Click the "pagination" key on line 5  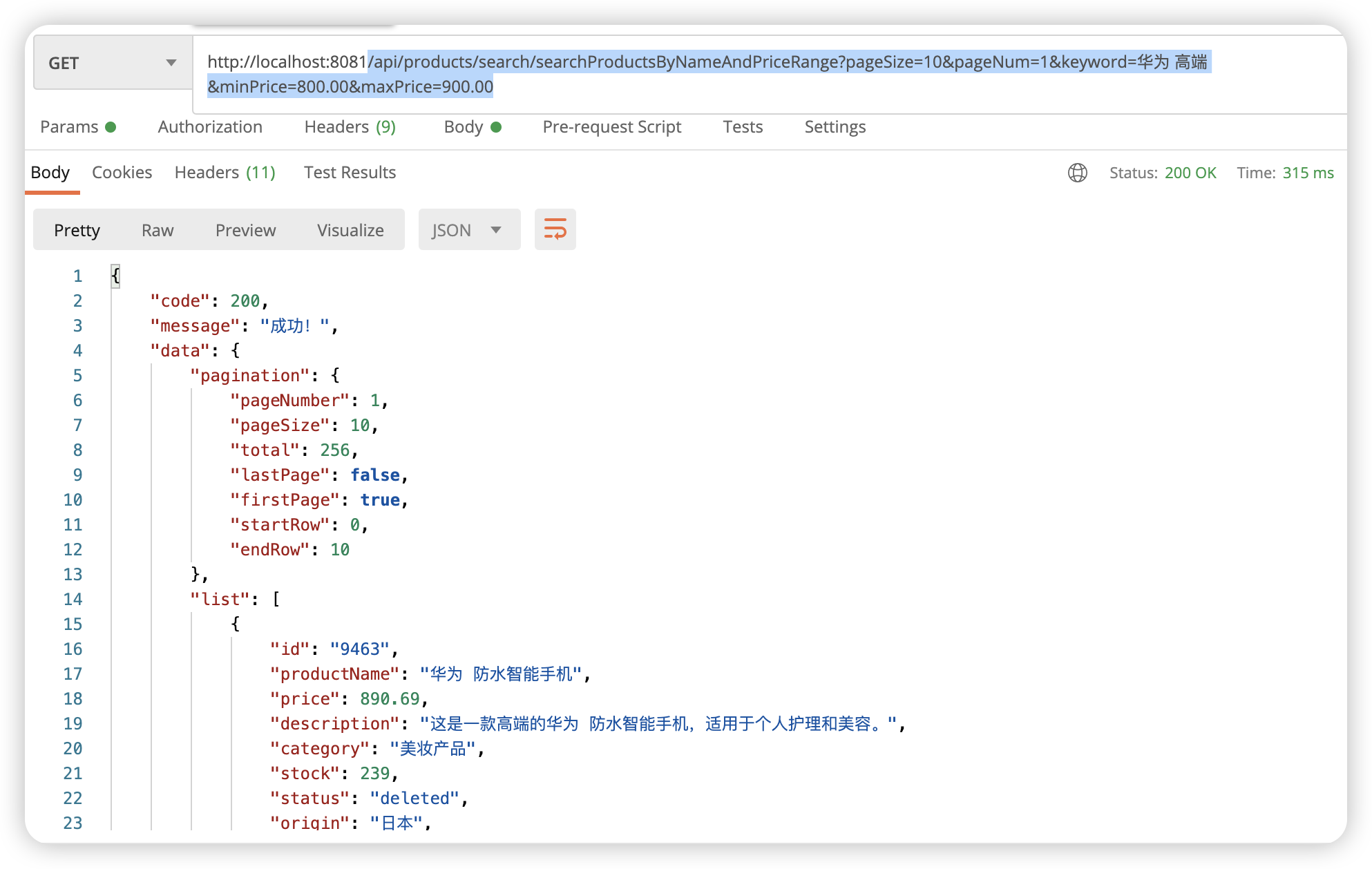coord(250,376)
